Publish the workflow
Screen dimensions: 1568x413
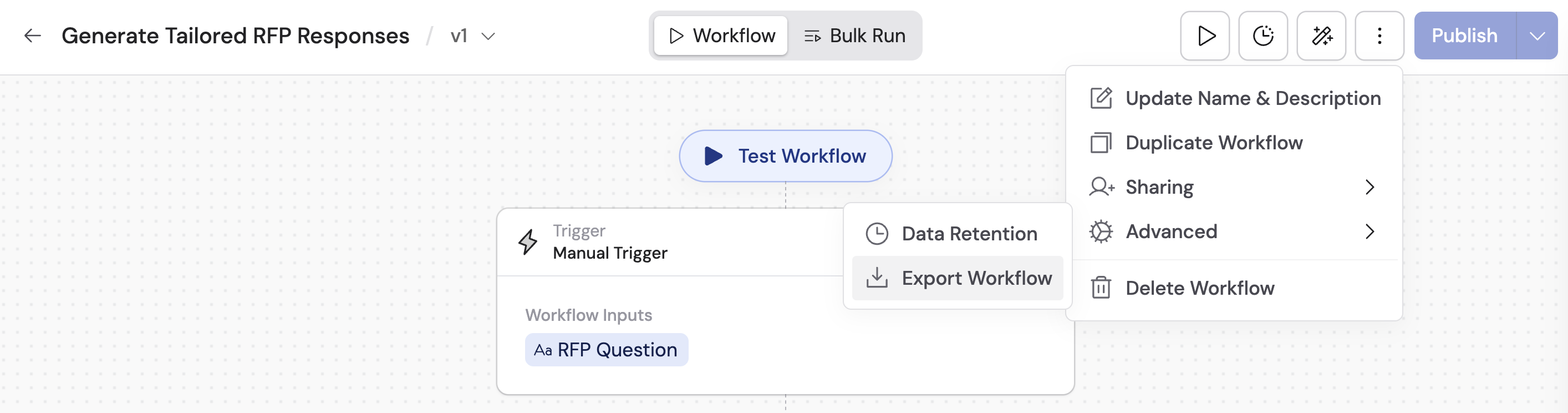pyautogui.click(x=1463, y=36)
